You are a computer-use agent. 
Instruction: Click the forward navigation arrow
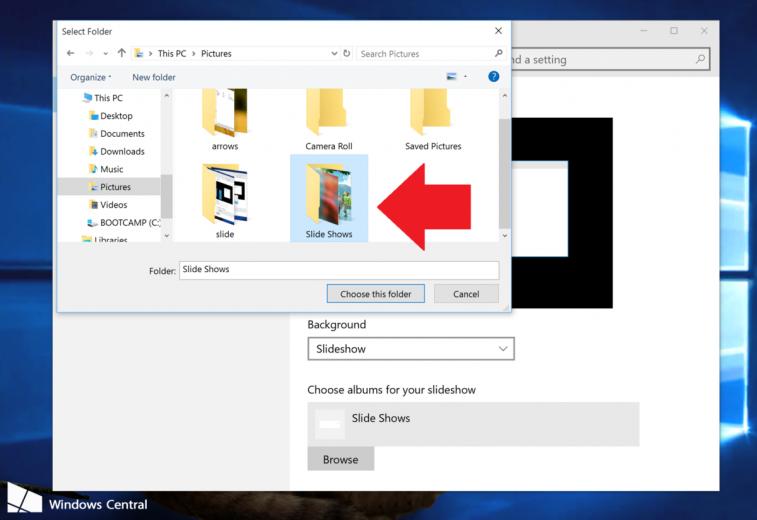(x=89, y=53)
